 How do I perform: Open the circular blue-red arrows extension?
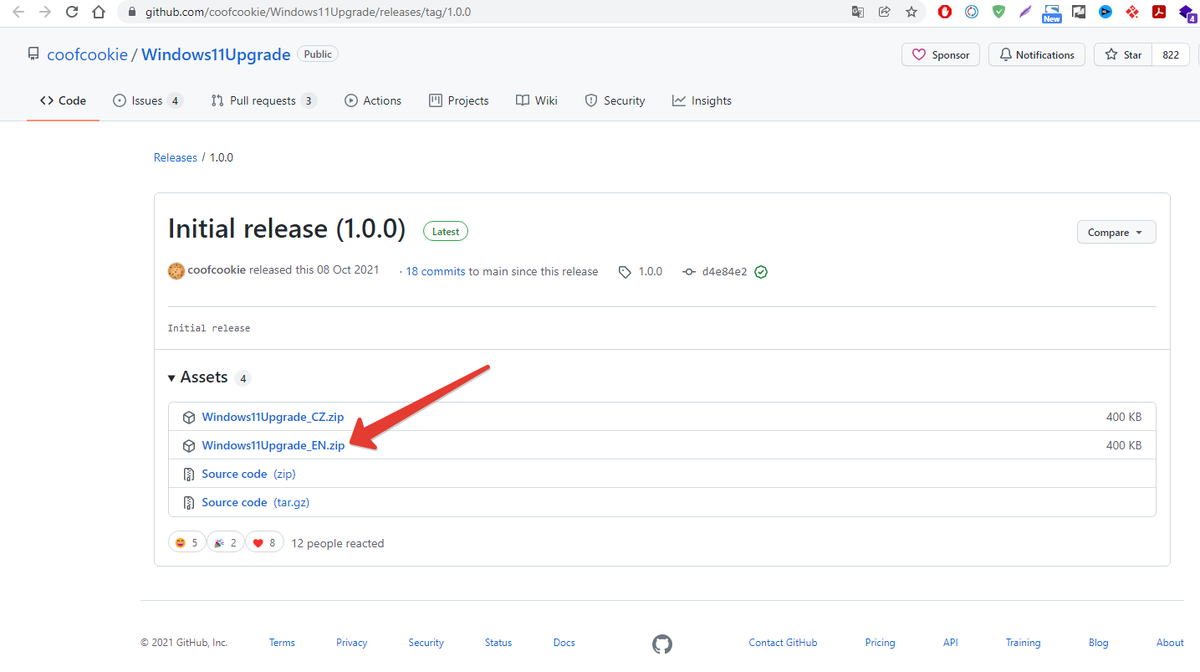tap(971, 13)
